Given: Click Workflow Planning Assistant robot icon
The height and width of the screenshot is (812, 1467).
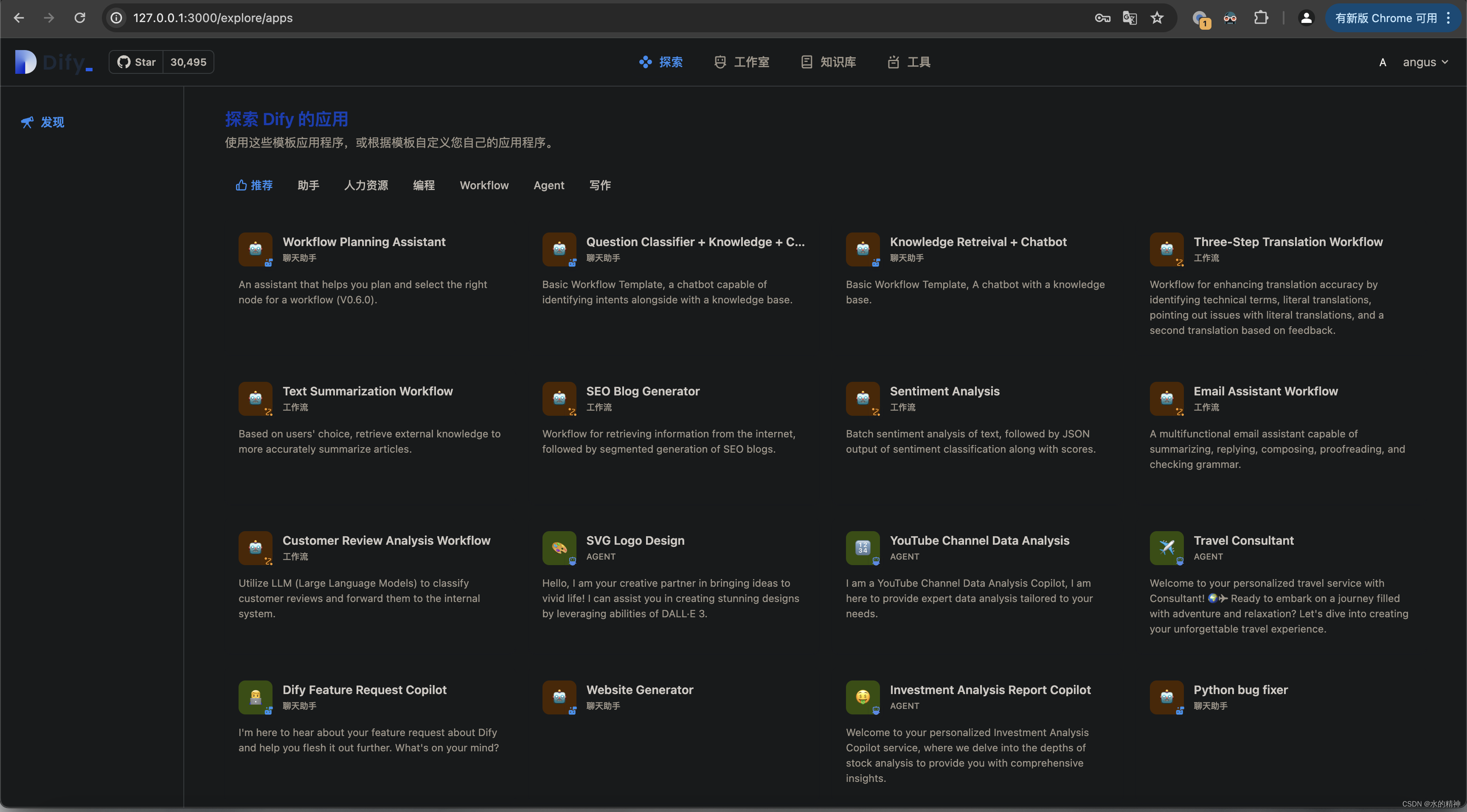Looking at the screenshot, I should click(x=255, y=249).
